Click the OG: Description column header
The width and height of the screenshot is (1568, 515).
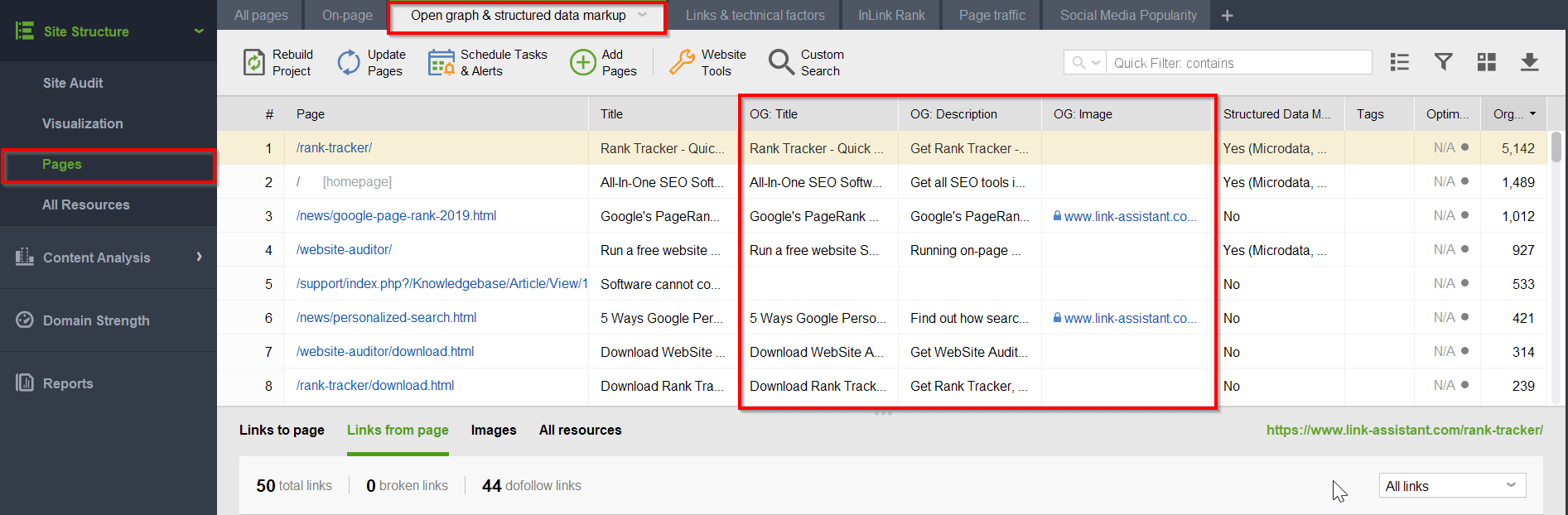pyautogui.click(x=970, y=114)
